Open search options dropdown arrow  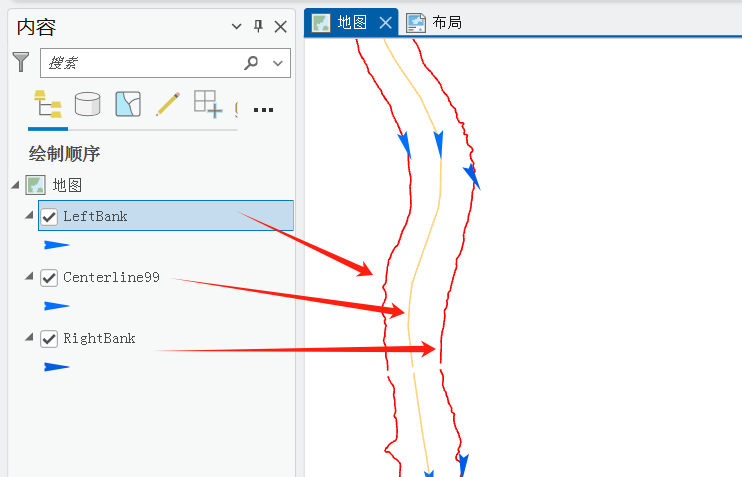(278, 63)
